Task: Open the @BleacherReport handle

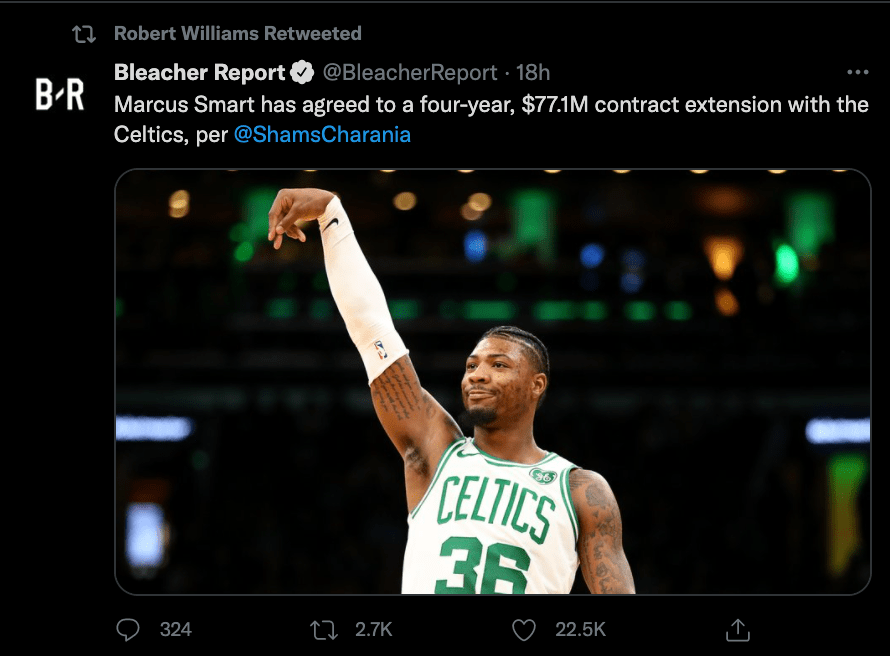Action: pos(410,73)
